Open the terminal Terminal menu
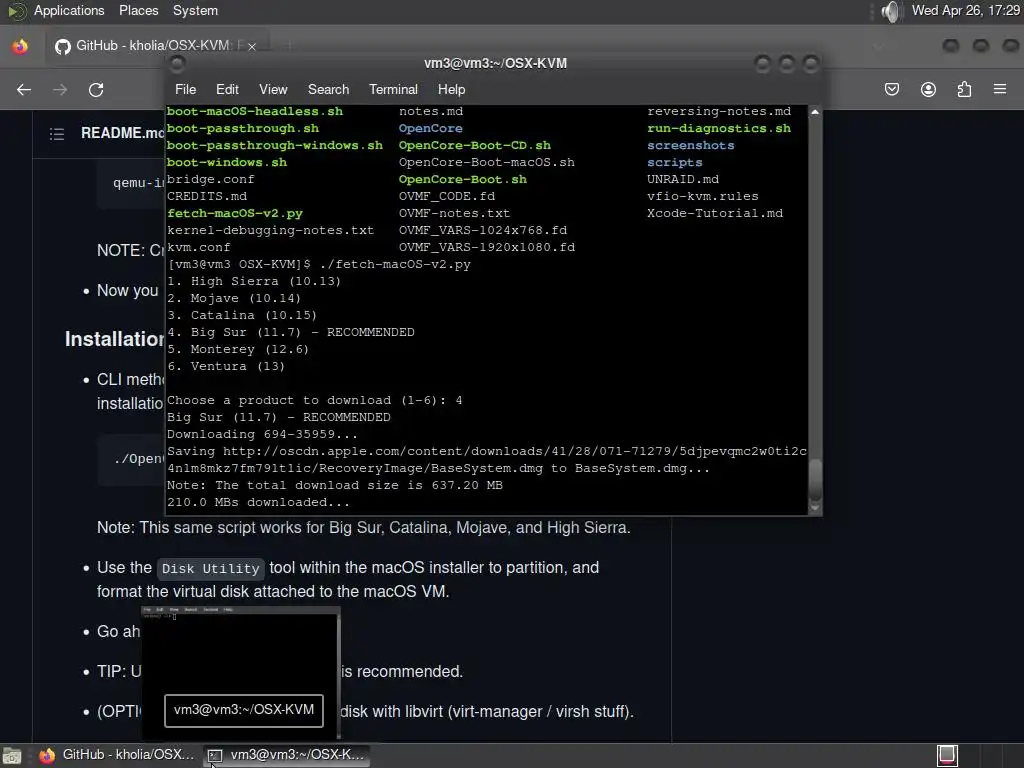 pyautogui.click(x=393, y=89)
